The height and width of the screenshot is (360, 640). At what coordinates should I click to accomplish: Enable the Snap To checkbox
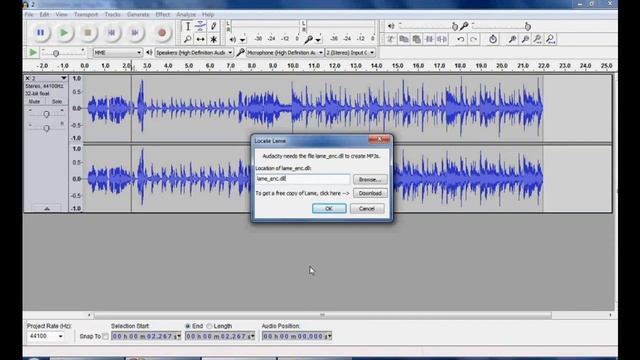[x=105, y=336]
